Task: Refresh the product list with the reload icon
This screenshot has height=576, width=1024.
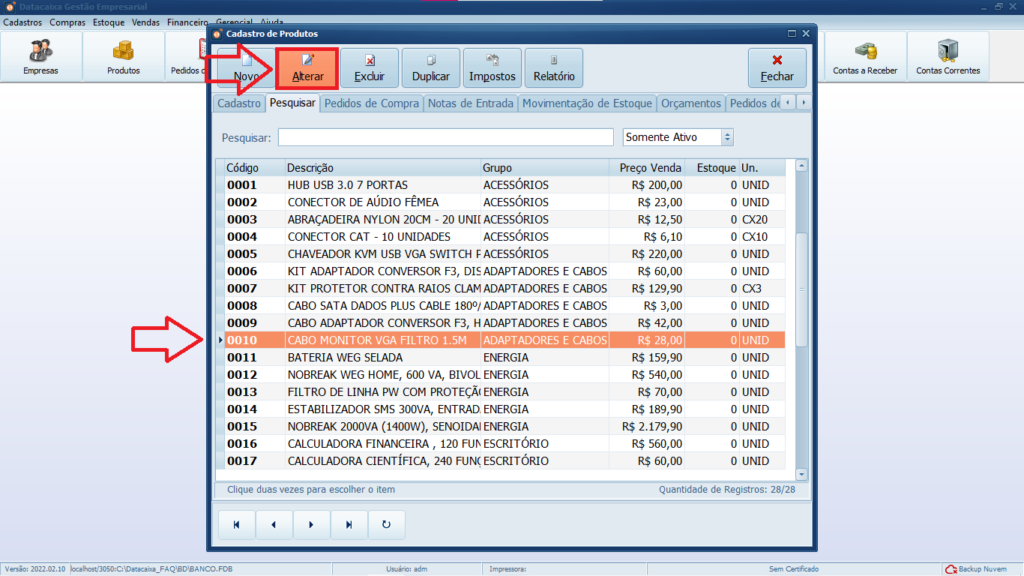Action: coord(385,523)
